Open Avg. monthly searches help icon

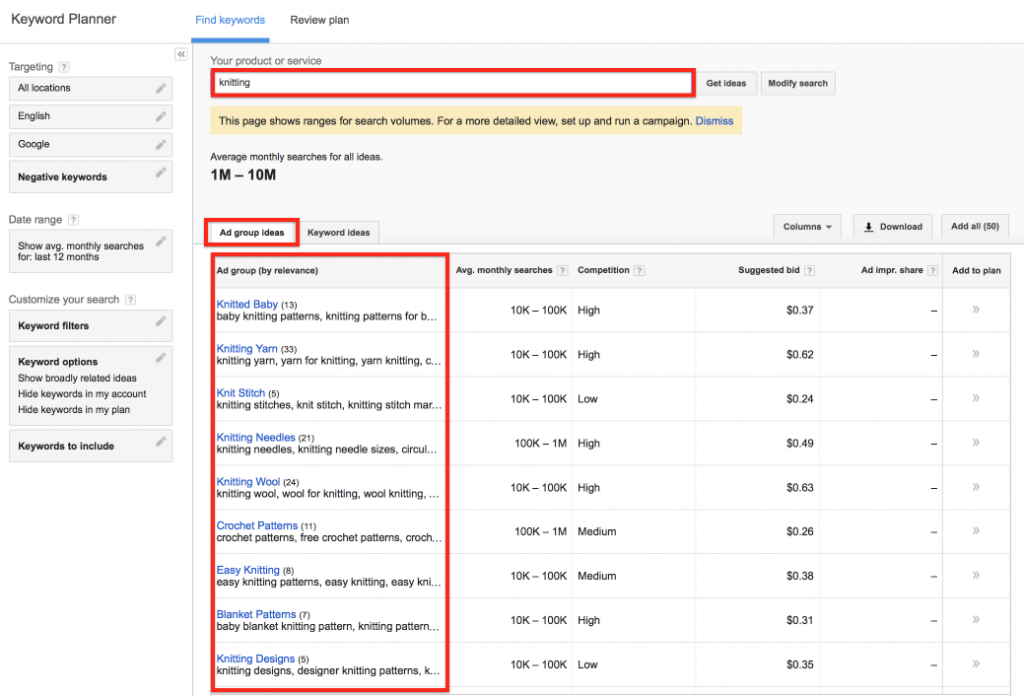click(562, 270)
